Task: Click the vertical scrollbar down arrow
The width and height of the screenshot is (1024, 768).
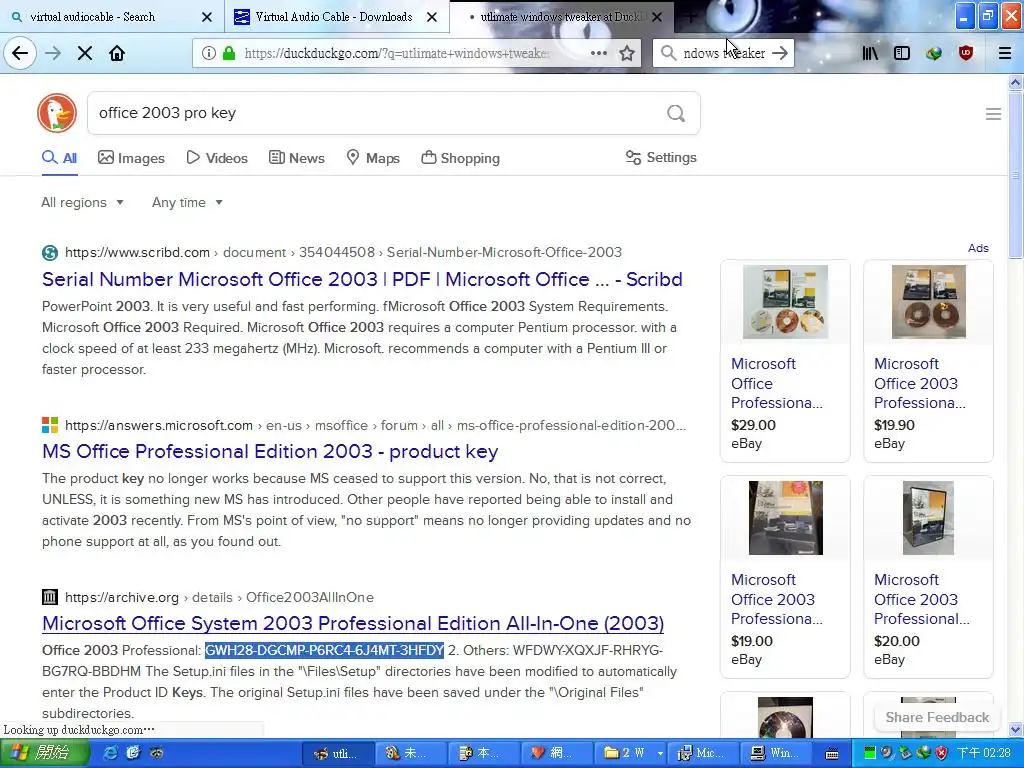Action: click(x=1015, y=729)
